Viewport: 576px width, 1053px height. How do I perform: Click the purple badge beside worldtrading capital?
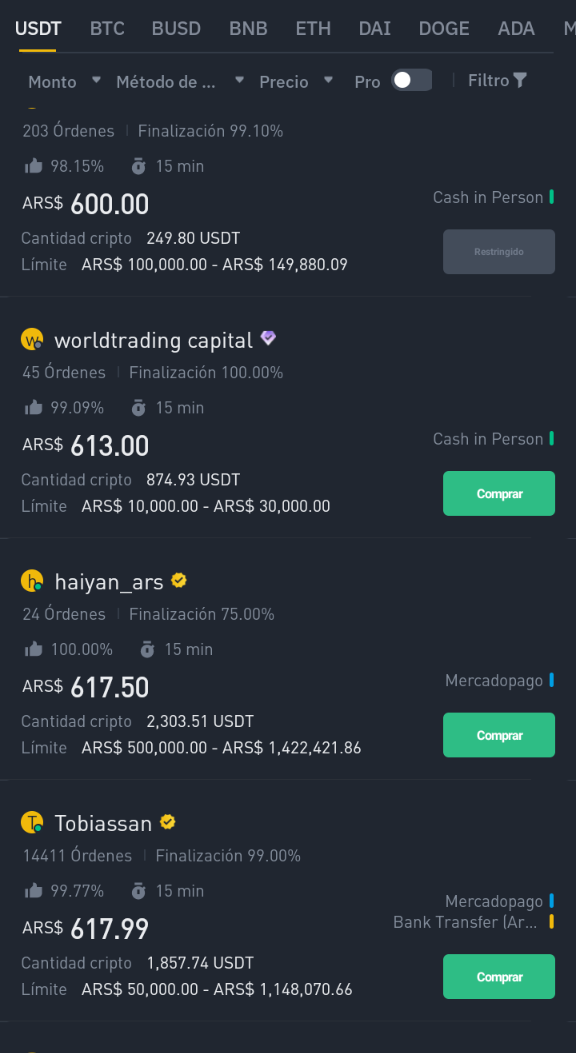(267, 338)
